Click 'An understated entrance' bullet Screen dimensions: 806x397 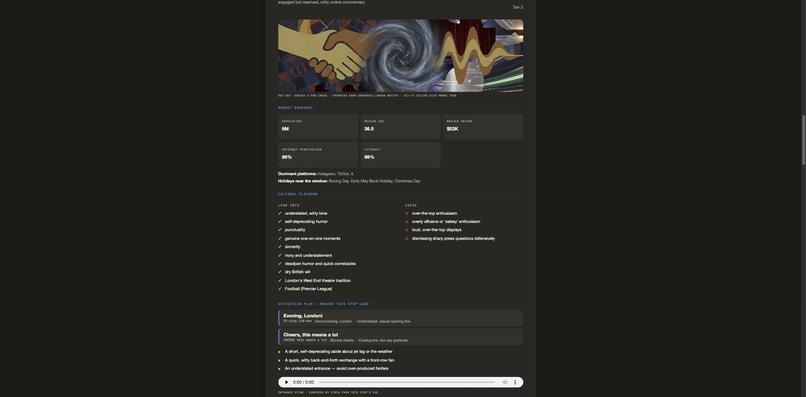pyautogui.click(x=336, y=369)
